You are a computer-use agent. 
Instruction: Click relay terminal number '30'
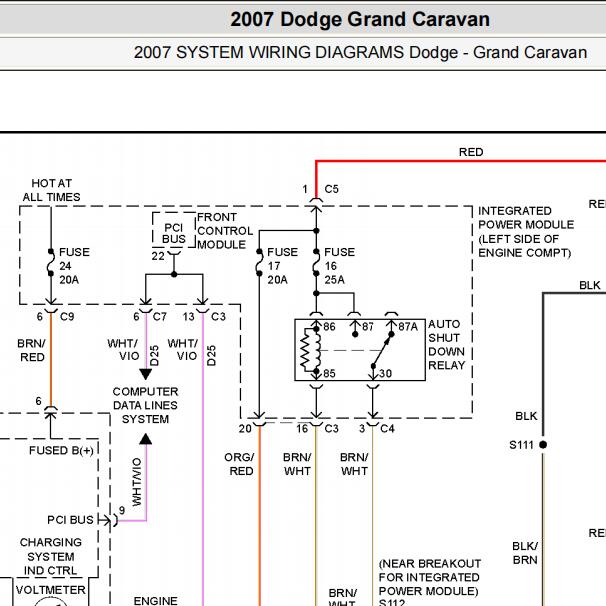click(385, 373)
